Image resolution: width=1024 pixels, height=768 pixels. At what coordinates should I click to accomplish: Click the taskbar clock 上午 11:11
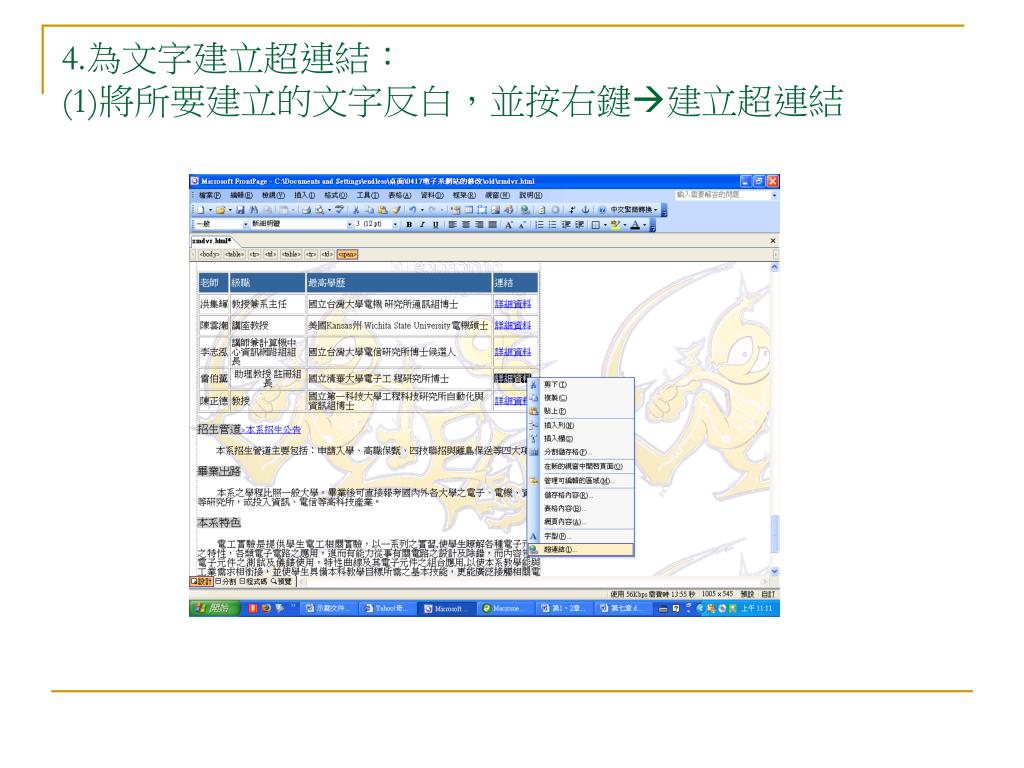point(756,608)
